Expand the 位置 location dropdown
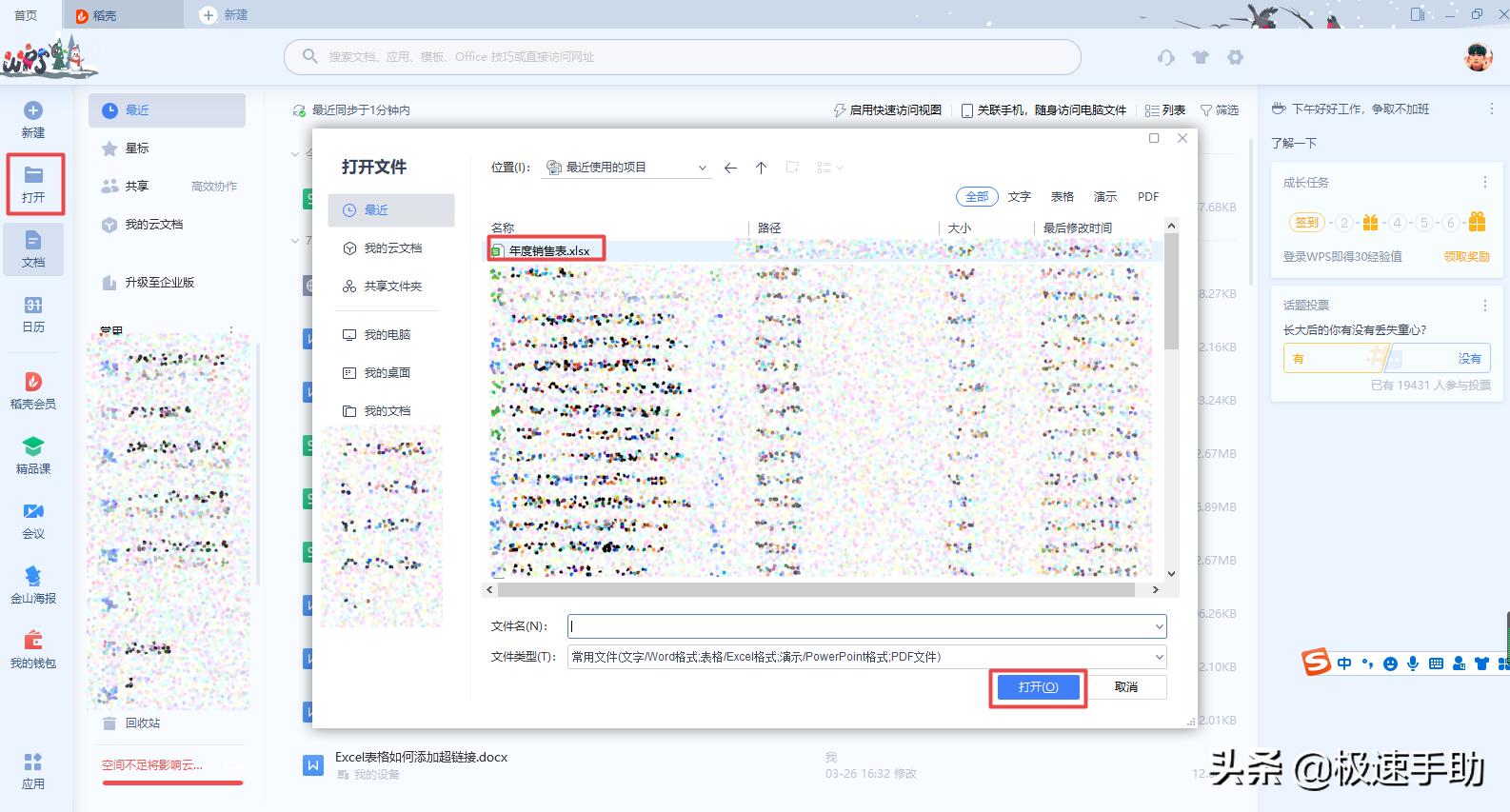The width and height of the screenshot is (1510, 812). pyautogui.click(x=703, y=168)
